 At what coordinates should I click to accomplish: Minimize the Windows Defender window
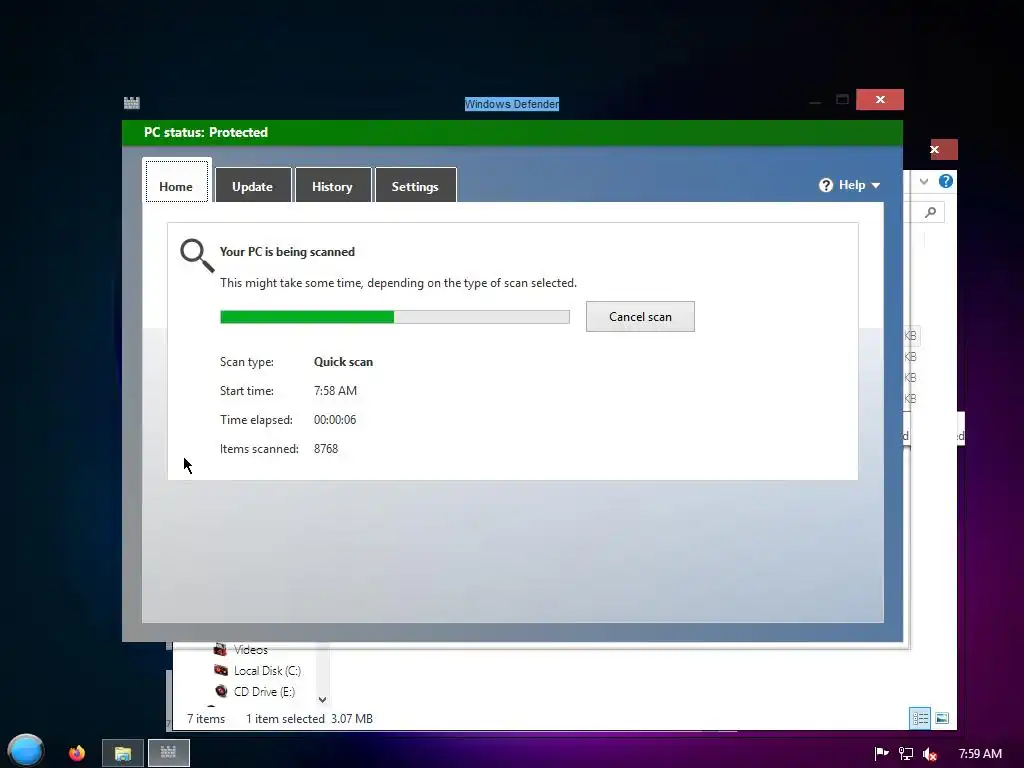pos(815,100)
